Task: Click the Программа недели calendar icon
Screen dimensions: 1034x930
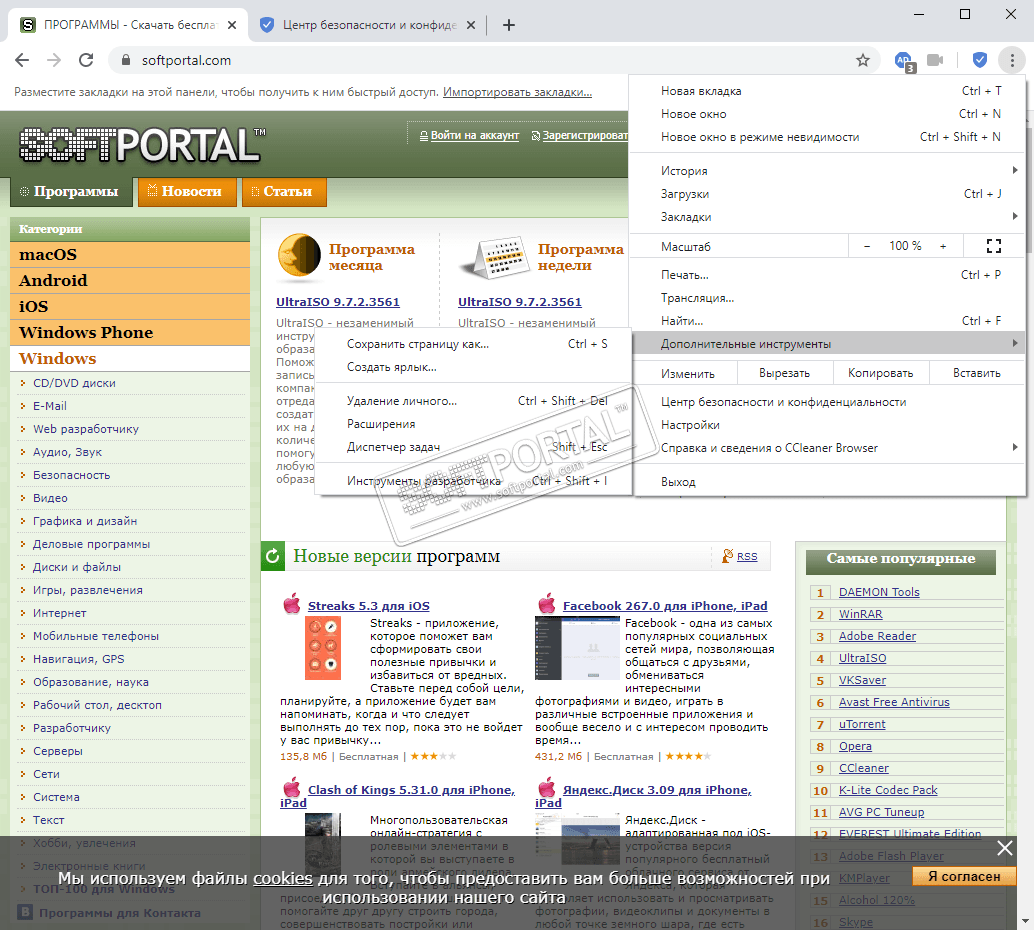Action: pyautogui.click(x=496, y=257)
